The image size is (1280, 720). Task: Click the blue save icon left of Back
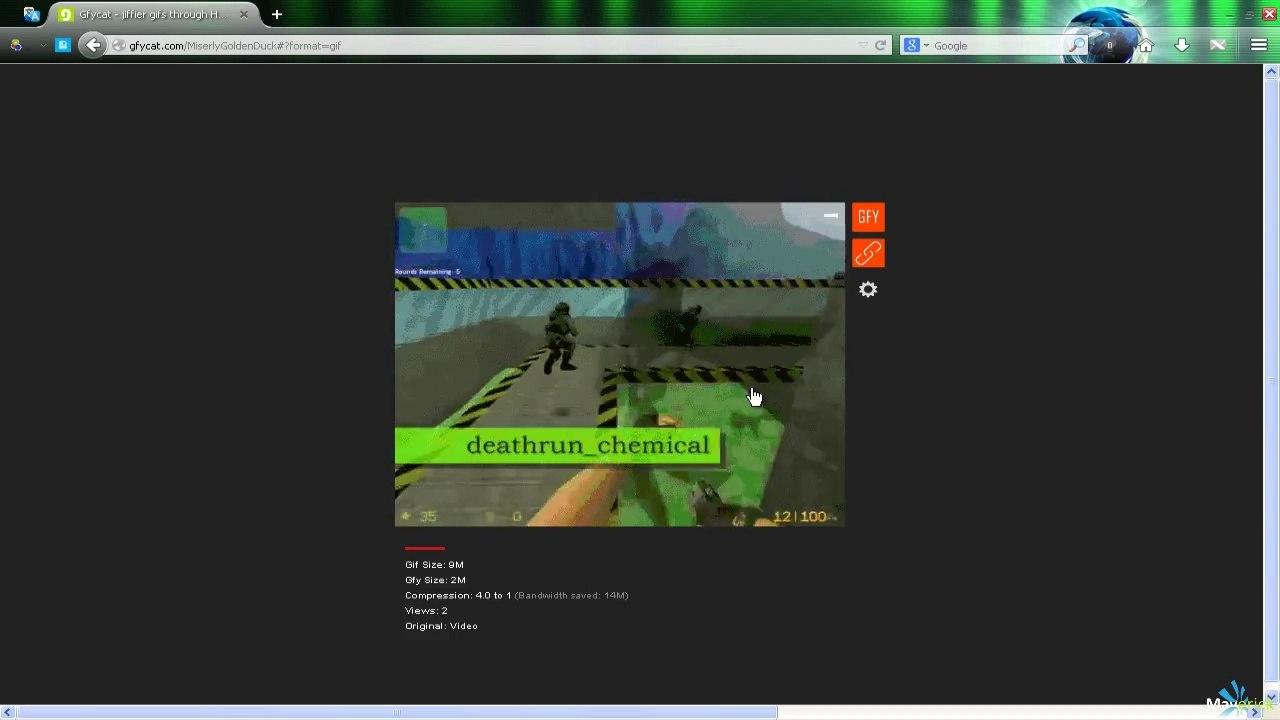click(63, 45)
